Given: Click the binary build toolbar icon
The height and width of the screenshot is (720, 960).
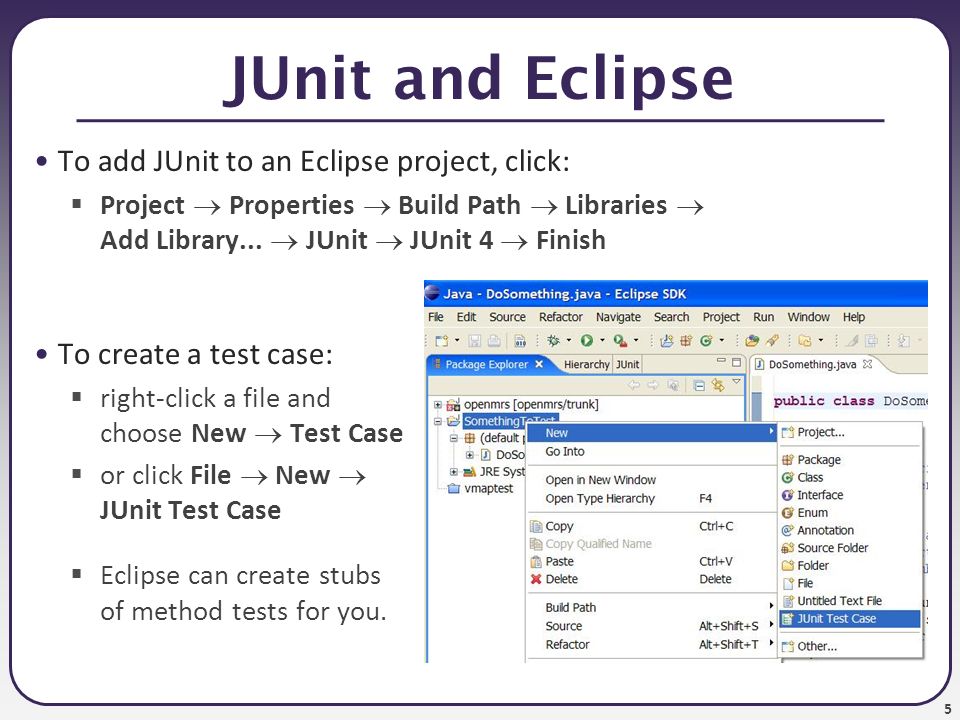Looking at the screenshot, I should click(x=520, y=341).
